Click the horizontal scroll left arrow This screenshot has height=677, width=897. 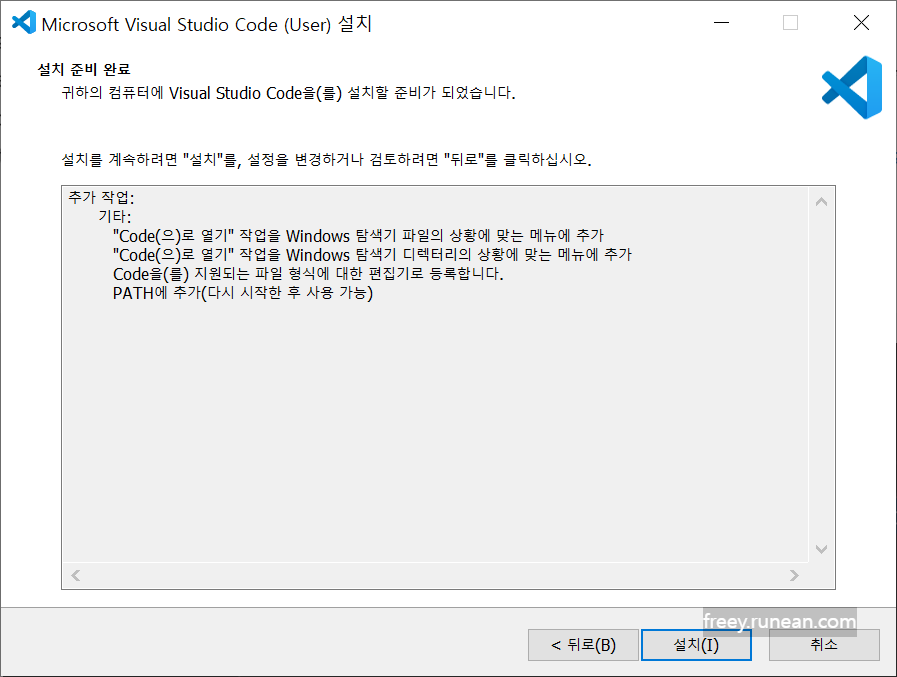[x=76, y=575]
